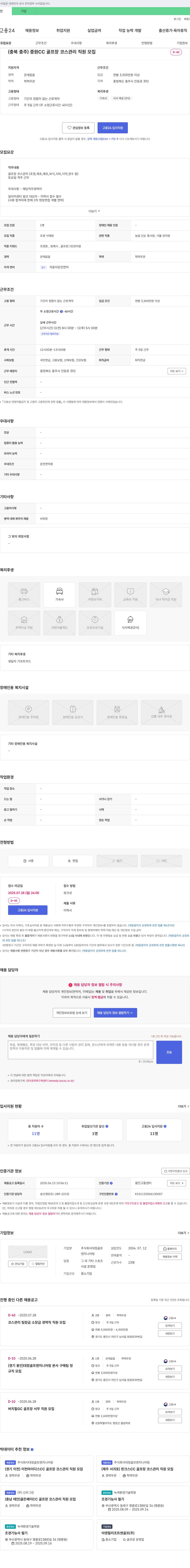Select the 복리후생 section tab
Screen dimensions: 190x1568
tap(112, 43)
